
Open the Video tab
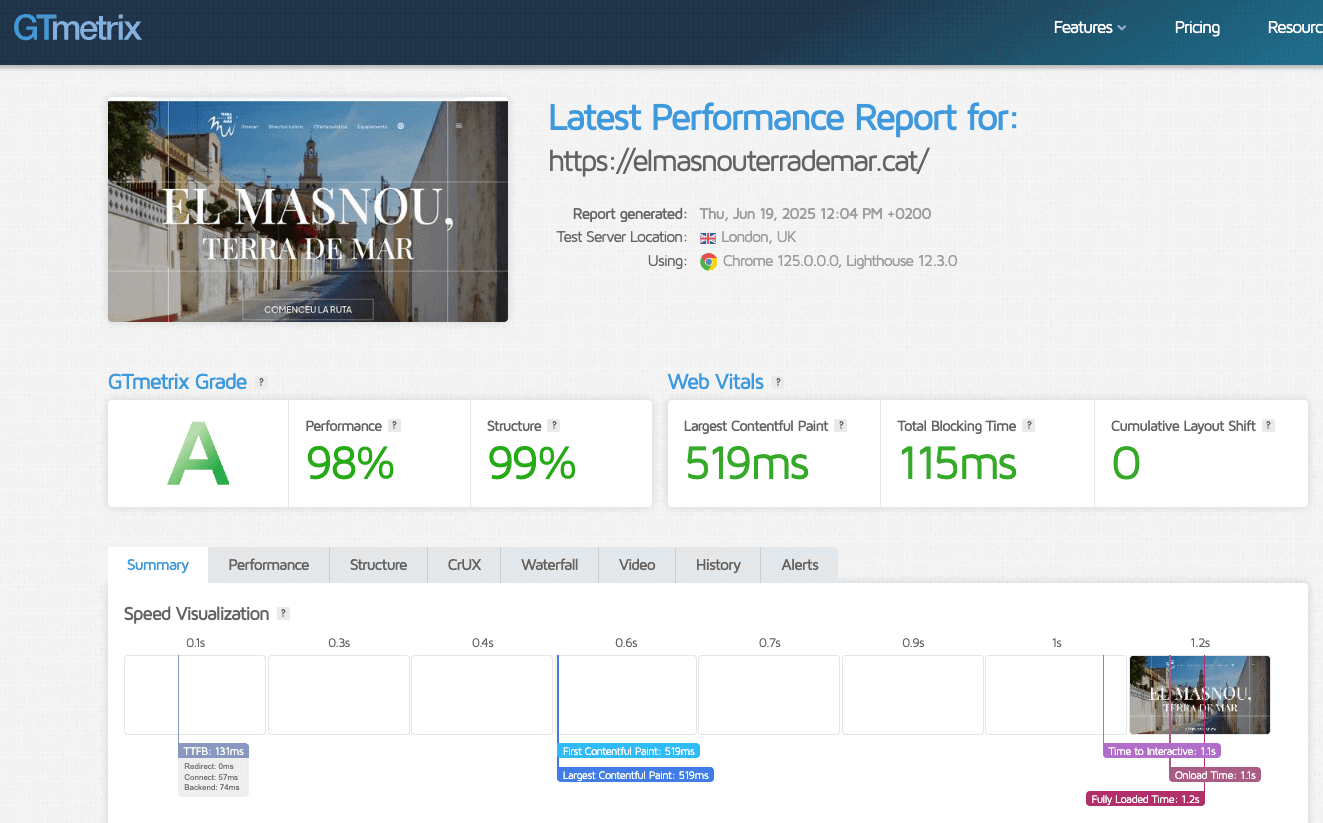[637, 565]
